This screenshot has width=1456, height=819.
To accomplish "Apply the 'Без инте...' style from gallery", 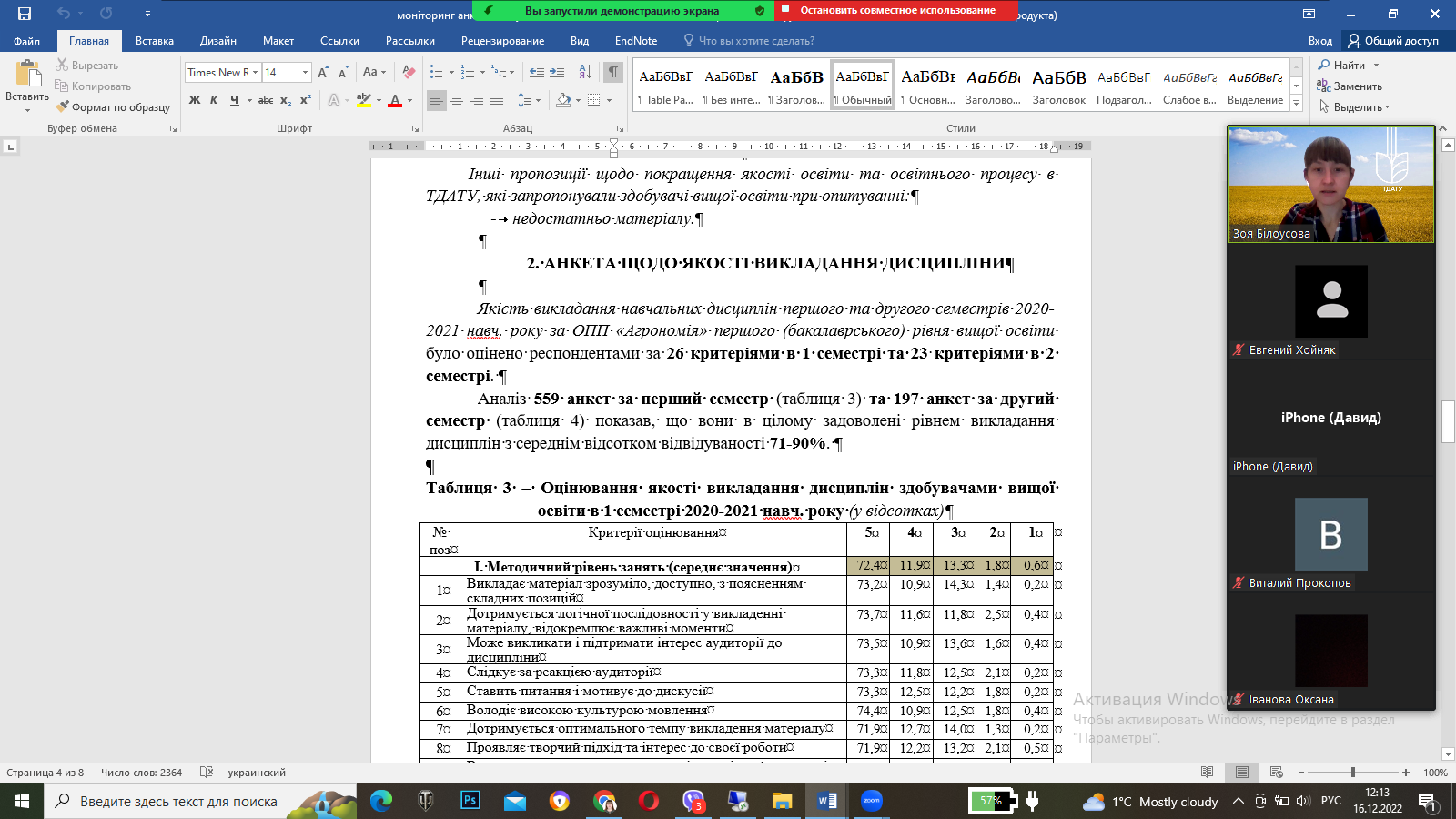I will point(732,86).
